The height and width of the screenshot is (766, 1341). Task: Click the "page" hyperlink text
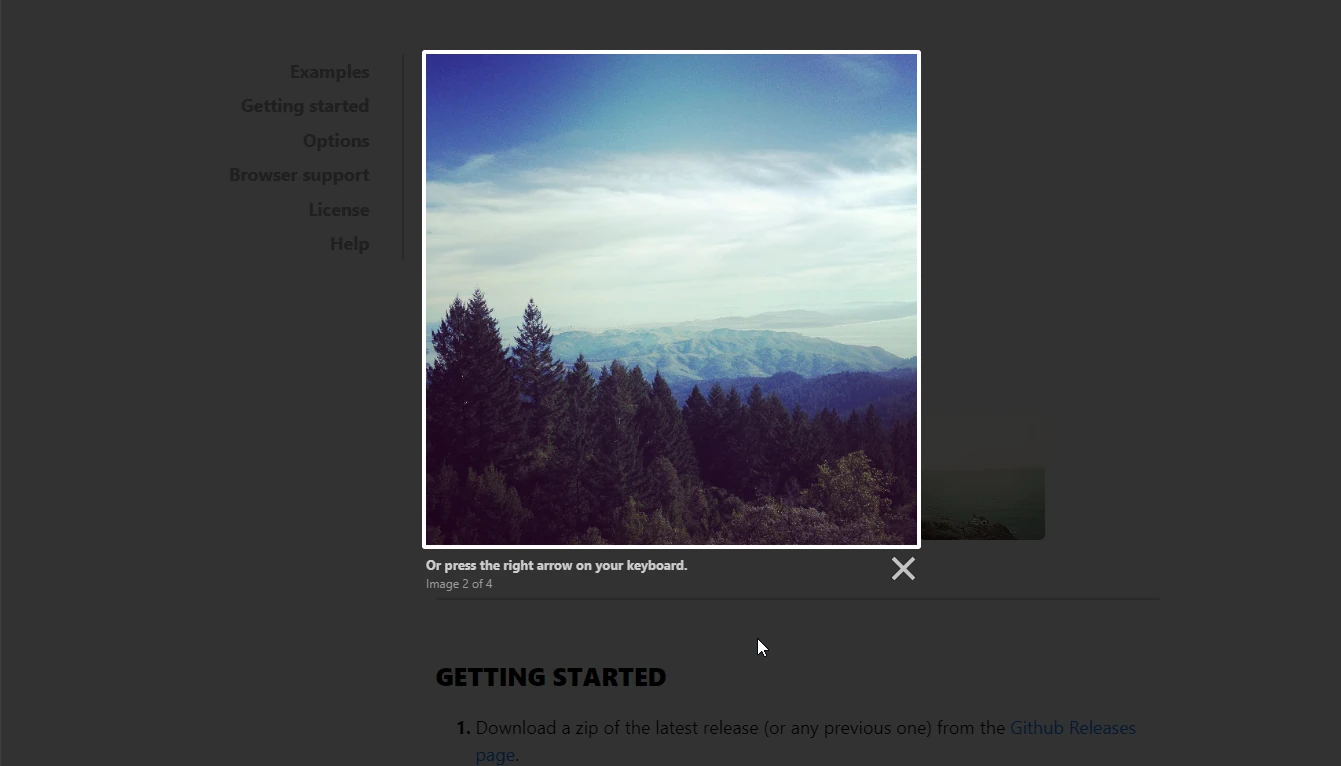(x=494, y=754)
